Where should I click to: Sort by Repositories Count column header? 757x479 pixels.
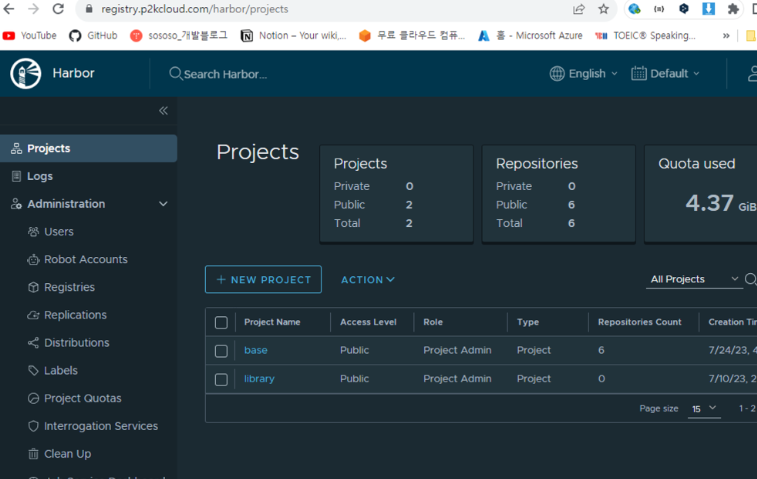(639, 322)
